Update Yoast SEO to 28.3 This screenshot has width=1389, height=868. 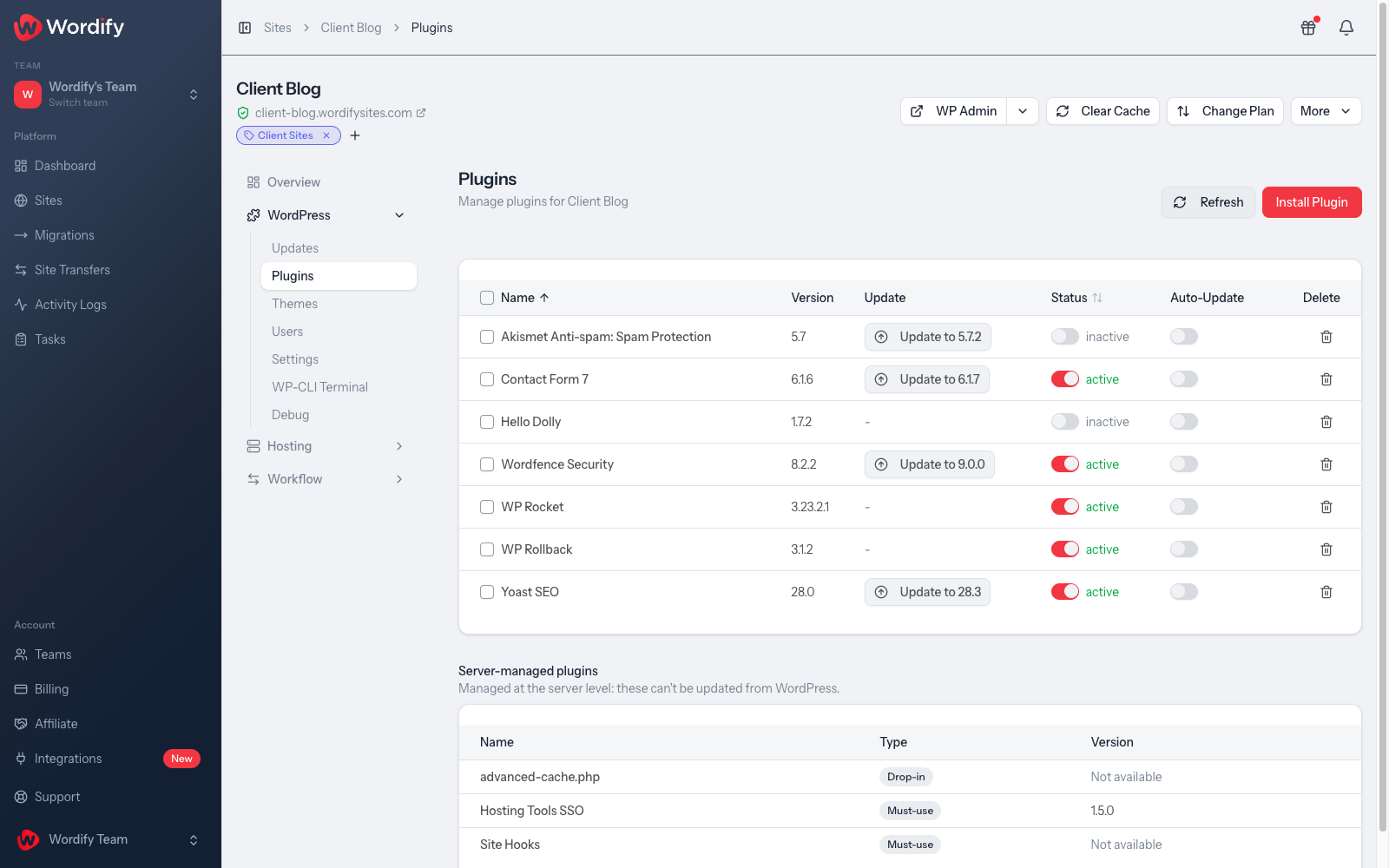pyautogui.click(x=927, y=592)
